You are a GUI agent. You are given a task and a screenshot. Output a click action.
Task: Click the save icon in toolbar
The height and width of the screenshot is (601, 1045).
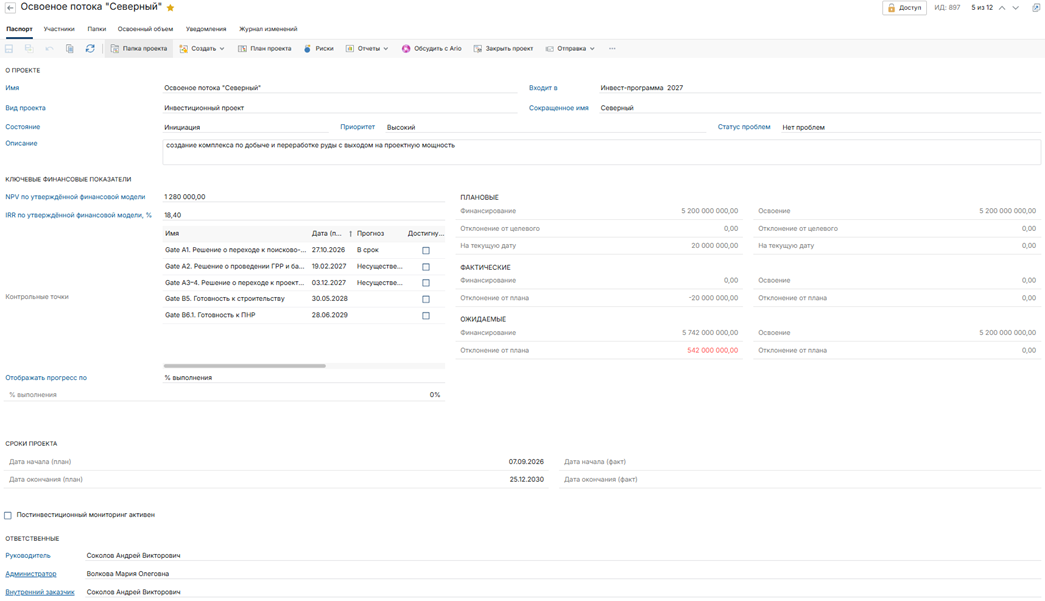tap(9, 49)
